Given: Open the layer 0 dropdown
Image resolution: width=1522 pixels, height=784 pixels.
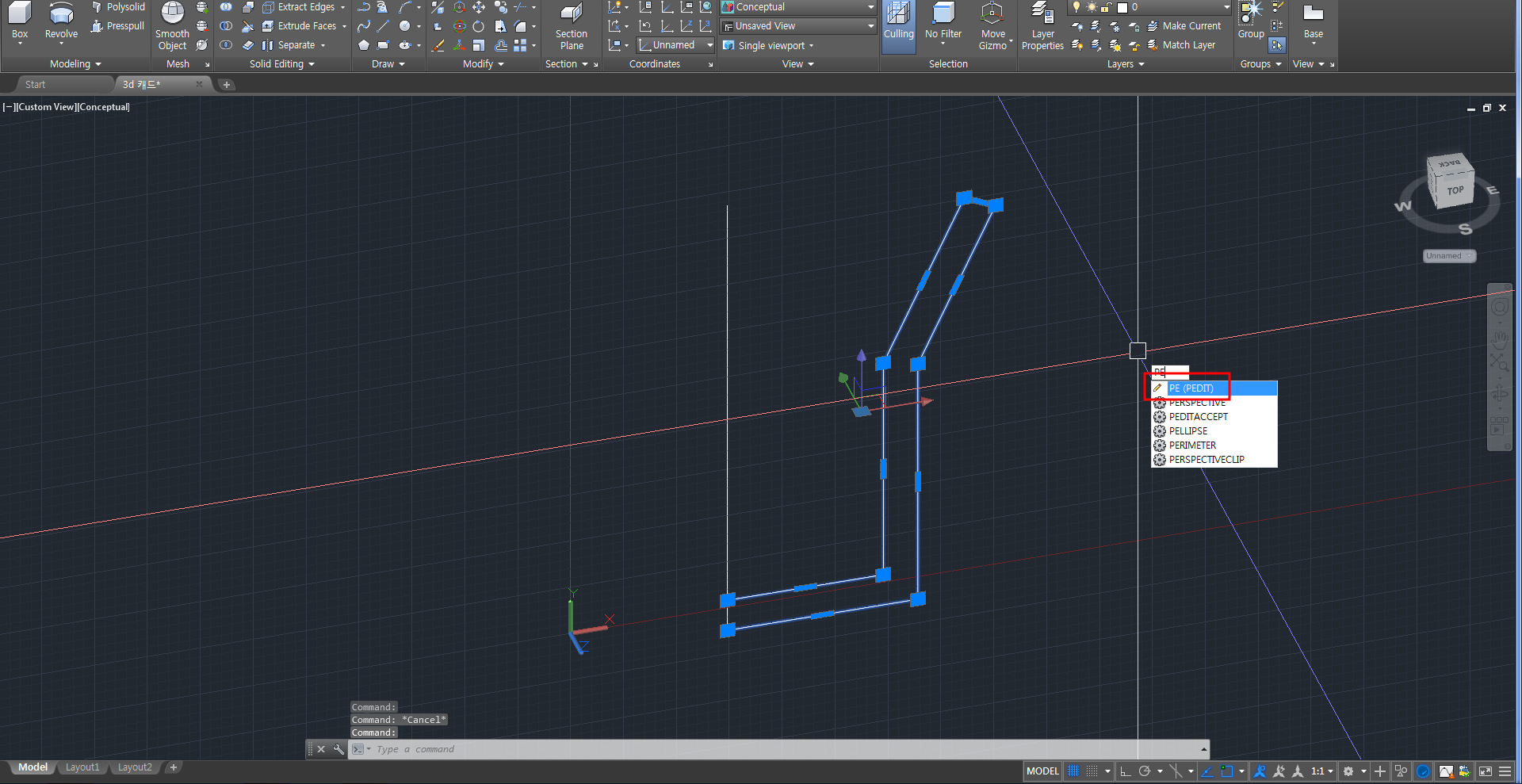Looking at the screenshot, I should 1148,7.
